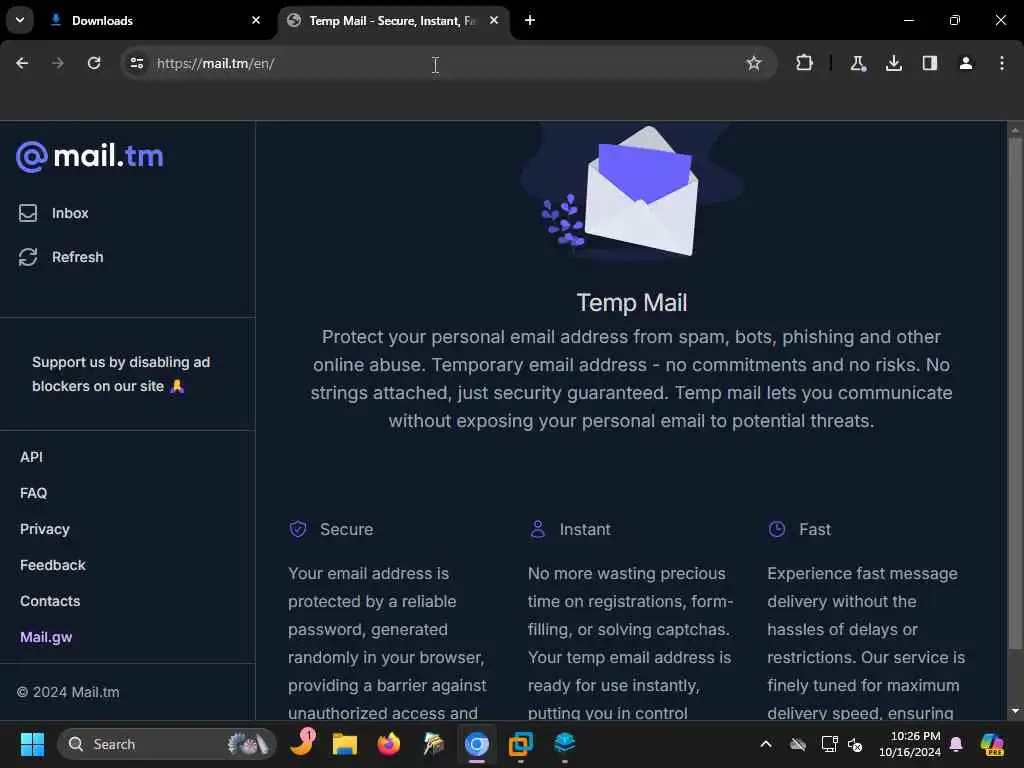Open the Privacy page
The height and width of the screenshot is (768, 1024).
44,529
